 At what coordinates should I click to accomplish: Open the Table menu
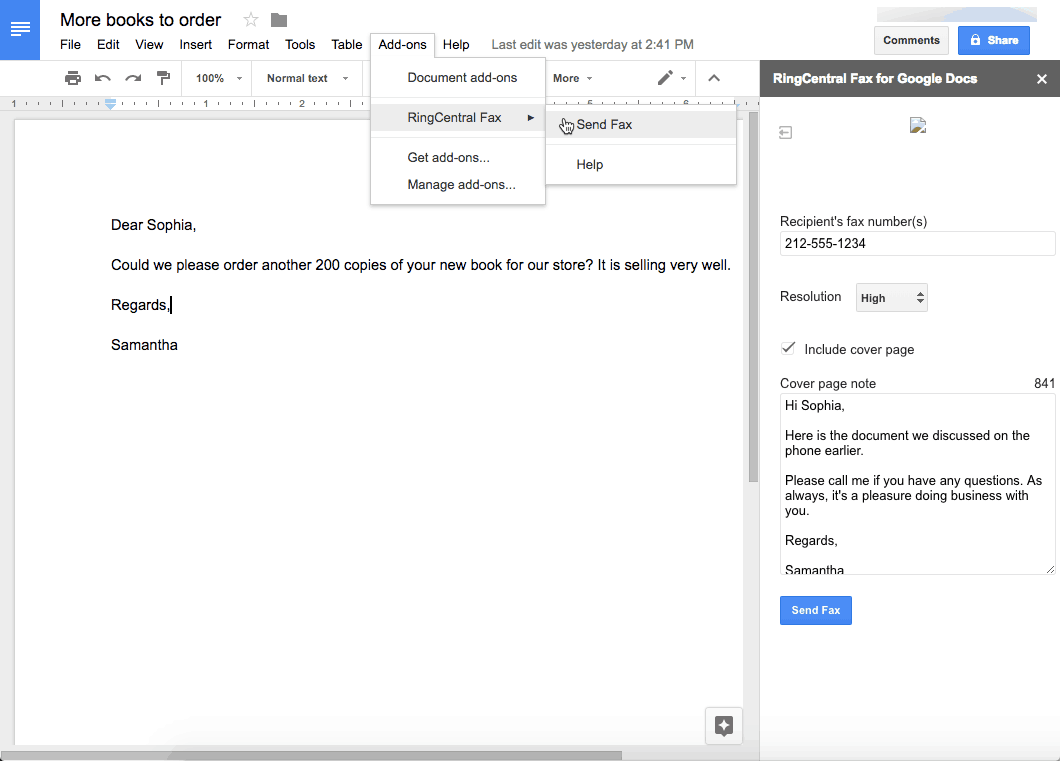tap(346, 45)
